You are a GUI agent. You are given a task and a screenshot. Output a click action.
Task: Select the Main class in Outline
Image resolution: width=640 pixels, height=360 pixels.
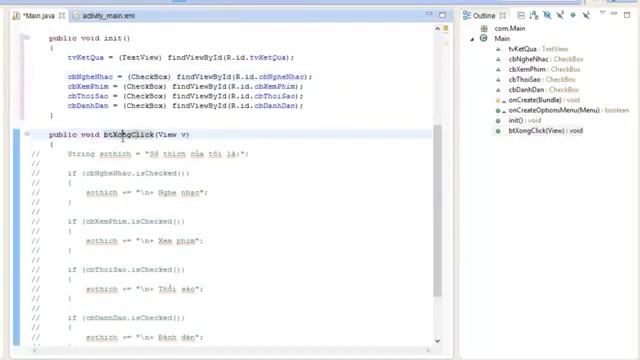coord(502,39)
